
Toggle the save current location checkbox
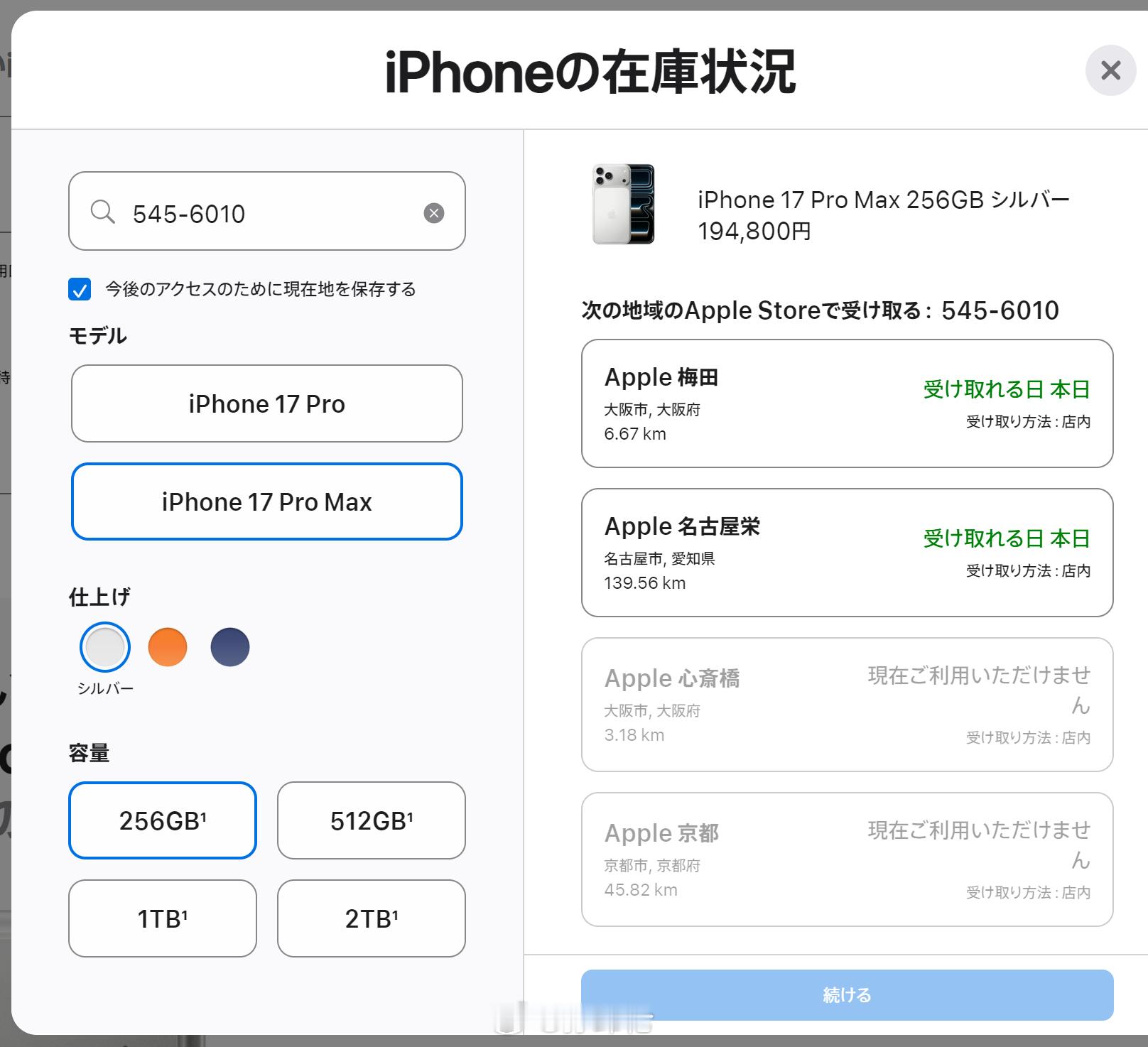point(80,289)
